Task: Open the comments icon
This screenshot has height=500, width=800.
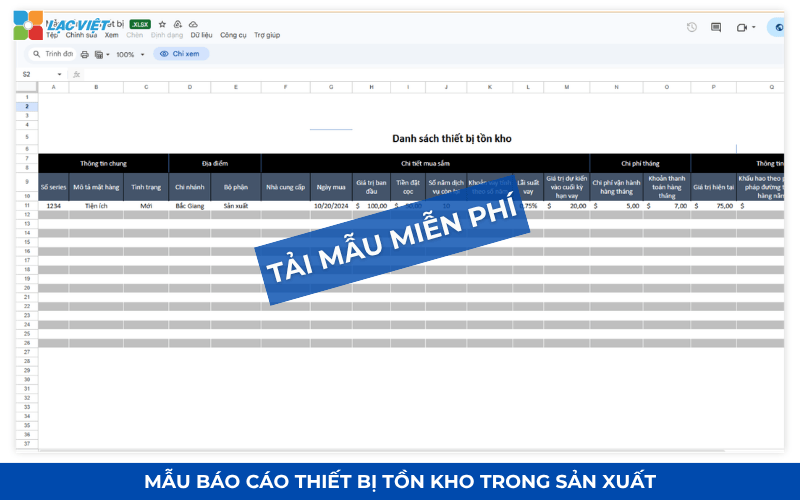Action: click(x=716, y=27)
